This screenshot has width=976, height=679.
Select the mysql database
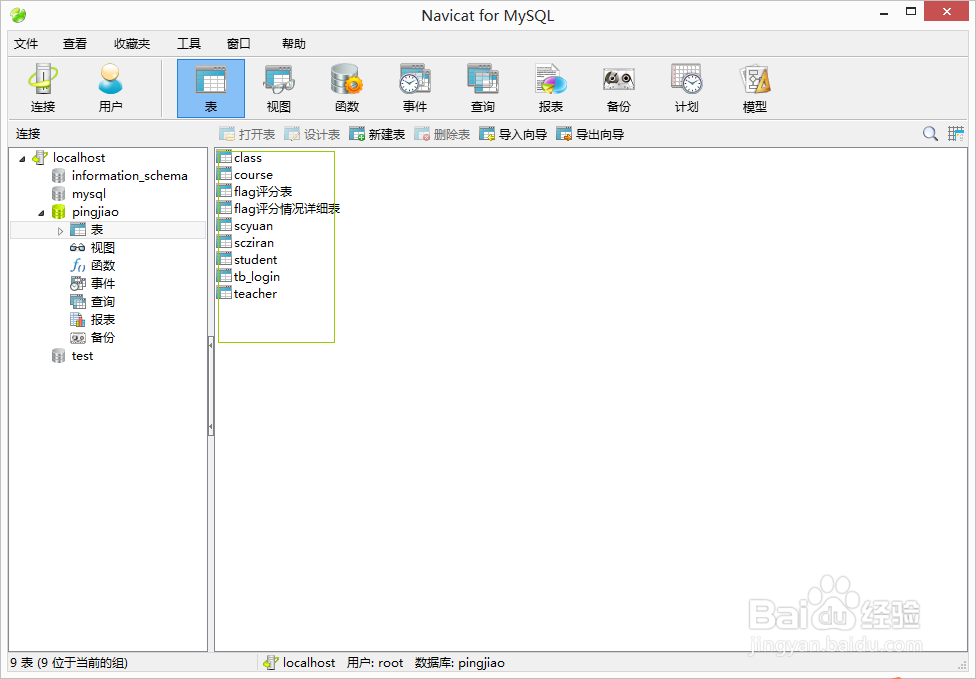88,194
